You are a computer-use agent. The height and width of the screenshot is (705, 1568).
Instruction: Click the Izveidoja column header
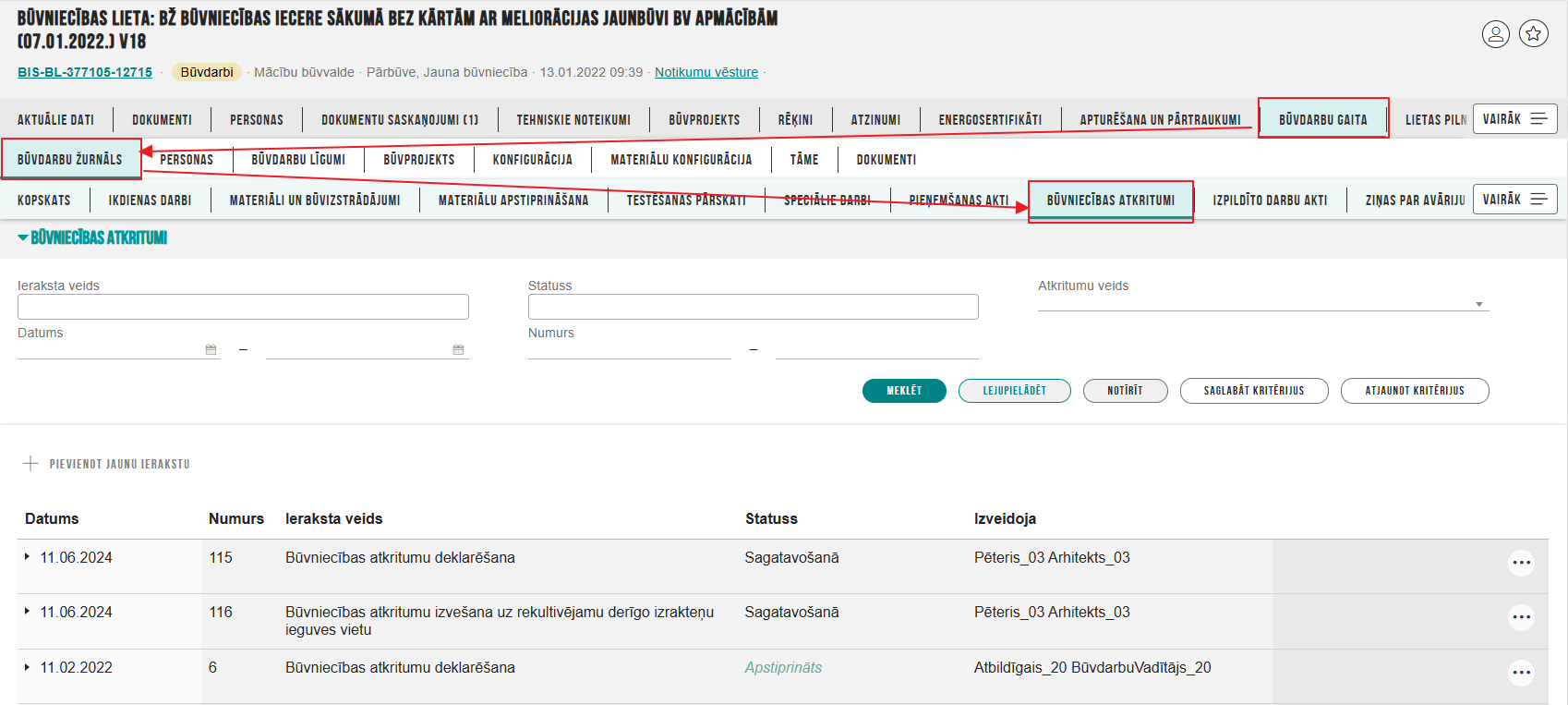click(x=1005, y=518)
